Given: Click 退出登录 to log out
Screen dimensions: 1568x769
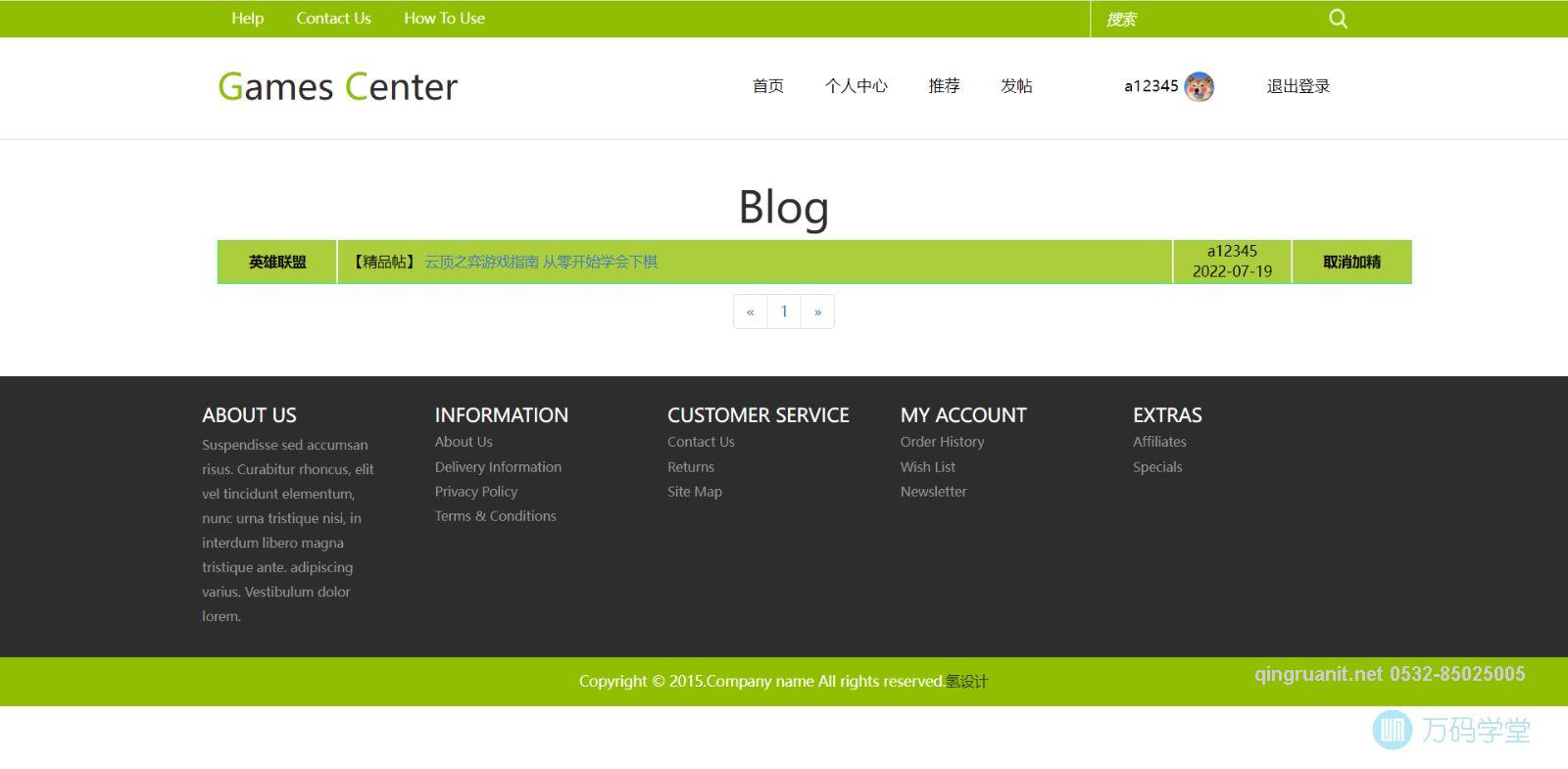Looking at the screenshot, I should click(x=1298, y=86).
